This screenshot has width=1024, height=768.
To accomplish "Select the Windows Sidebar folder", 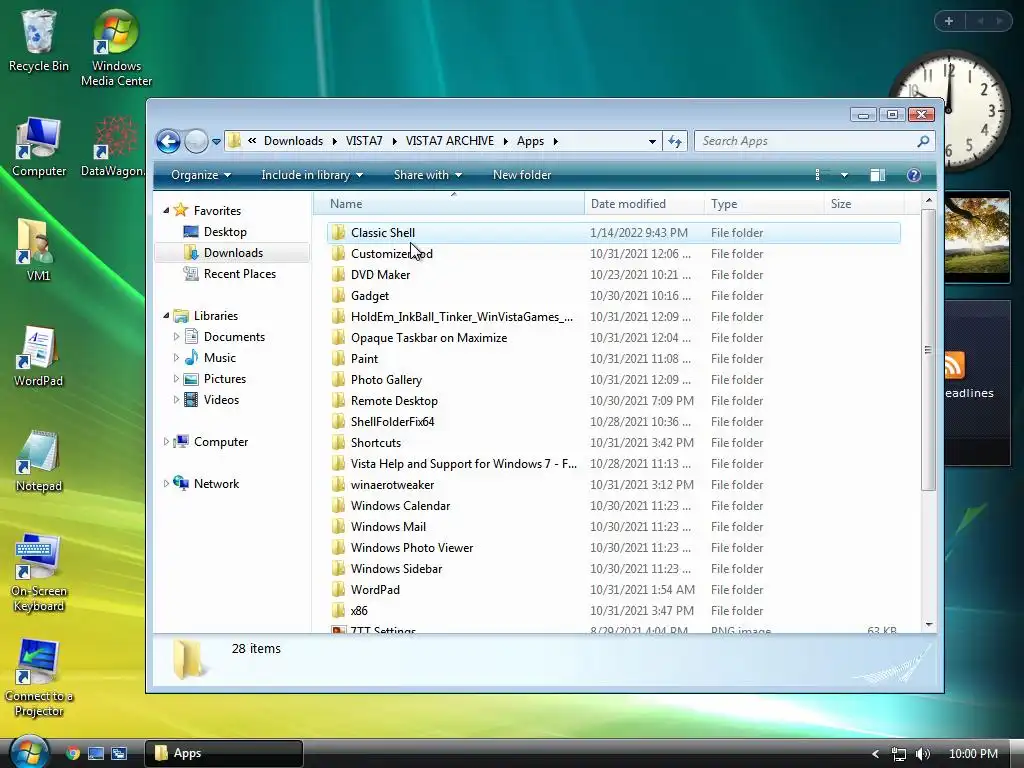I will [613, 568].
